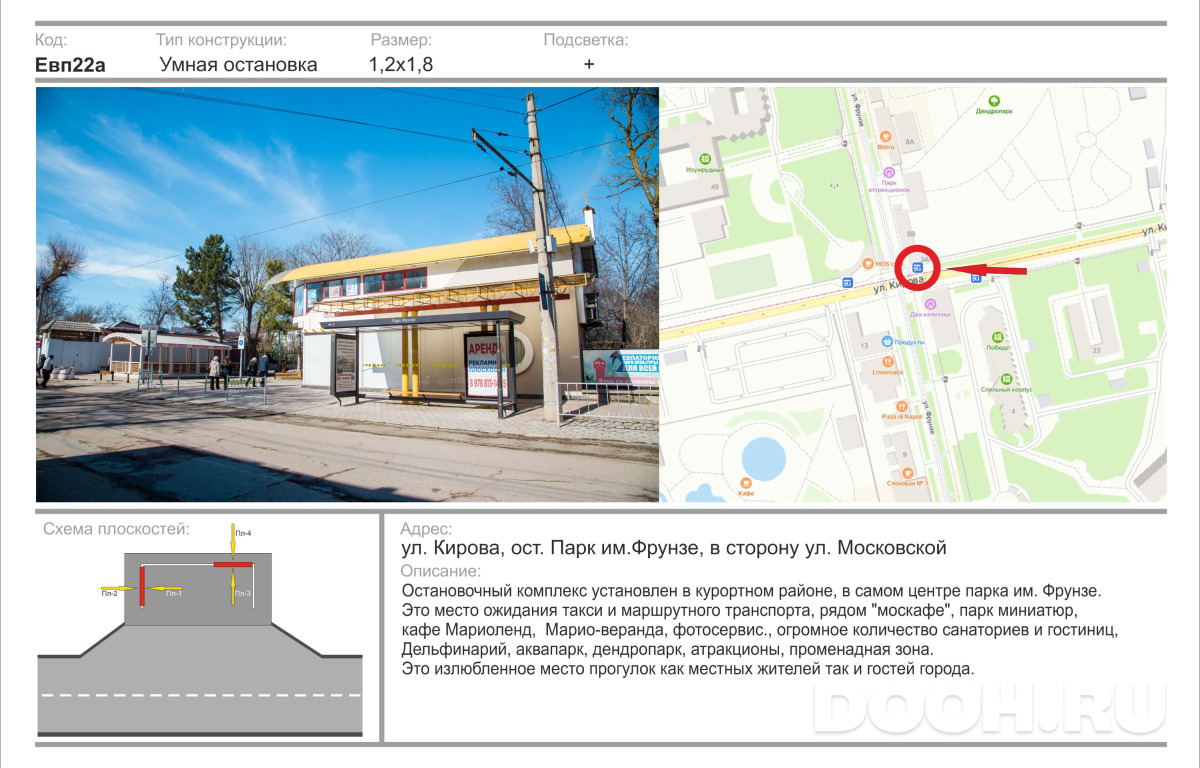Viewport: 1200px width, 768px height.
Task: Select the Столовая №1 cafe icon
Action: tap(907, 473)
